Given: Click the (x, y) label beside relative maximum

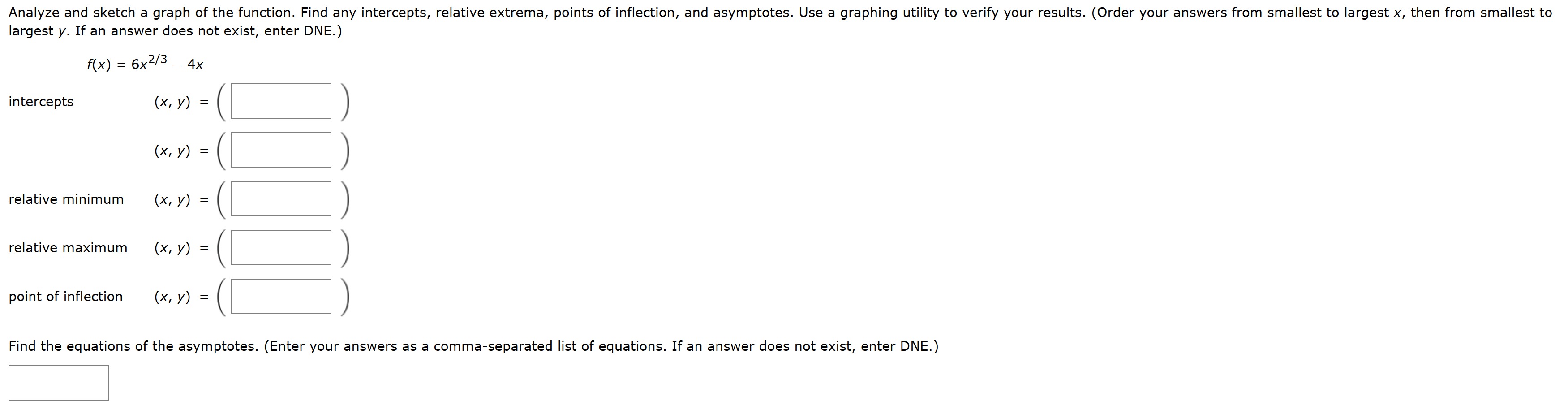Looking at the screenshot, I should pyautogui.click(x=172, y=249).
